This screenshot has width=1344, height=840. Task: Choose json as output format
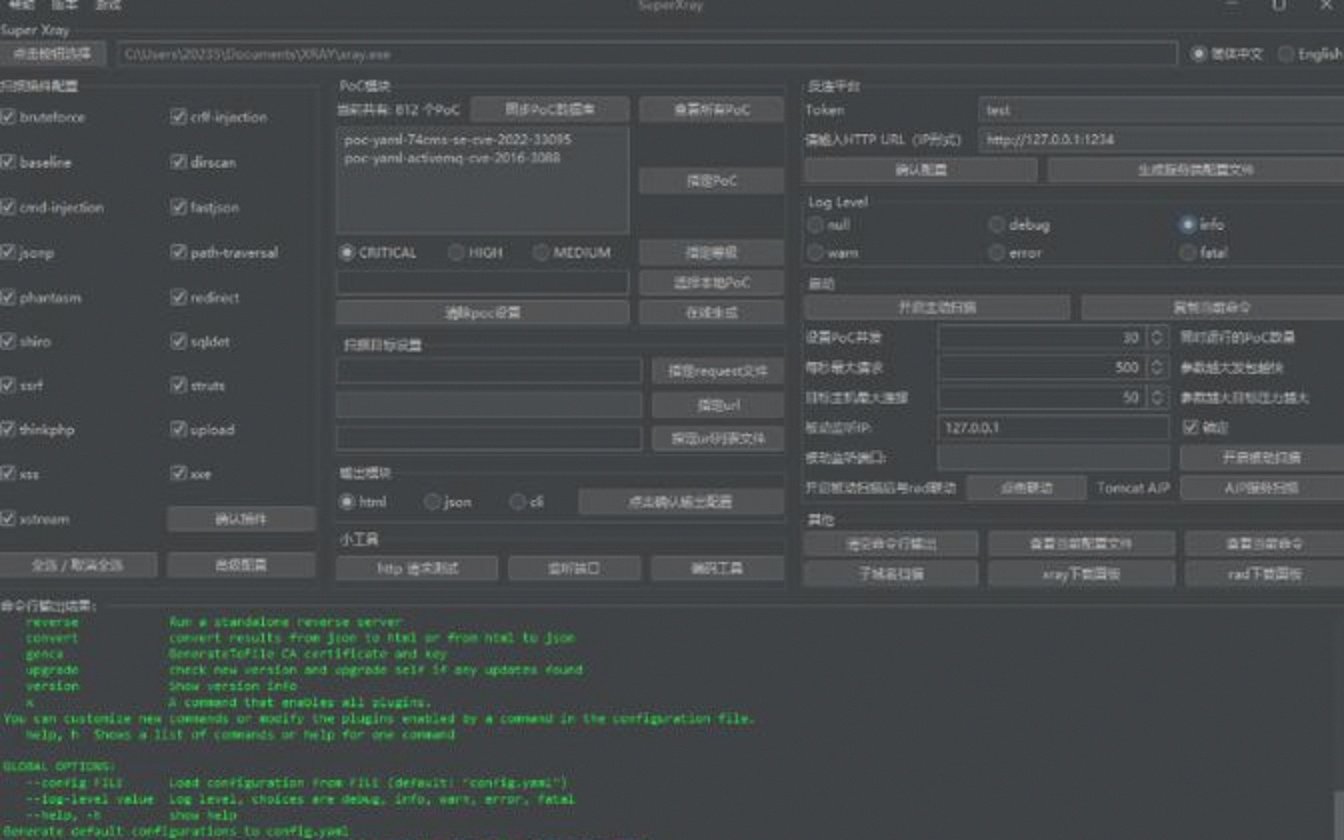pyautogui.click(x=431, y=502)
